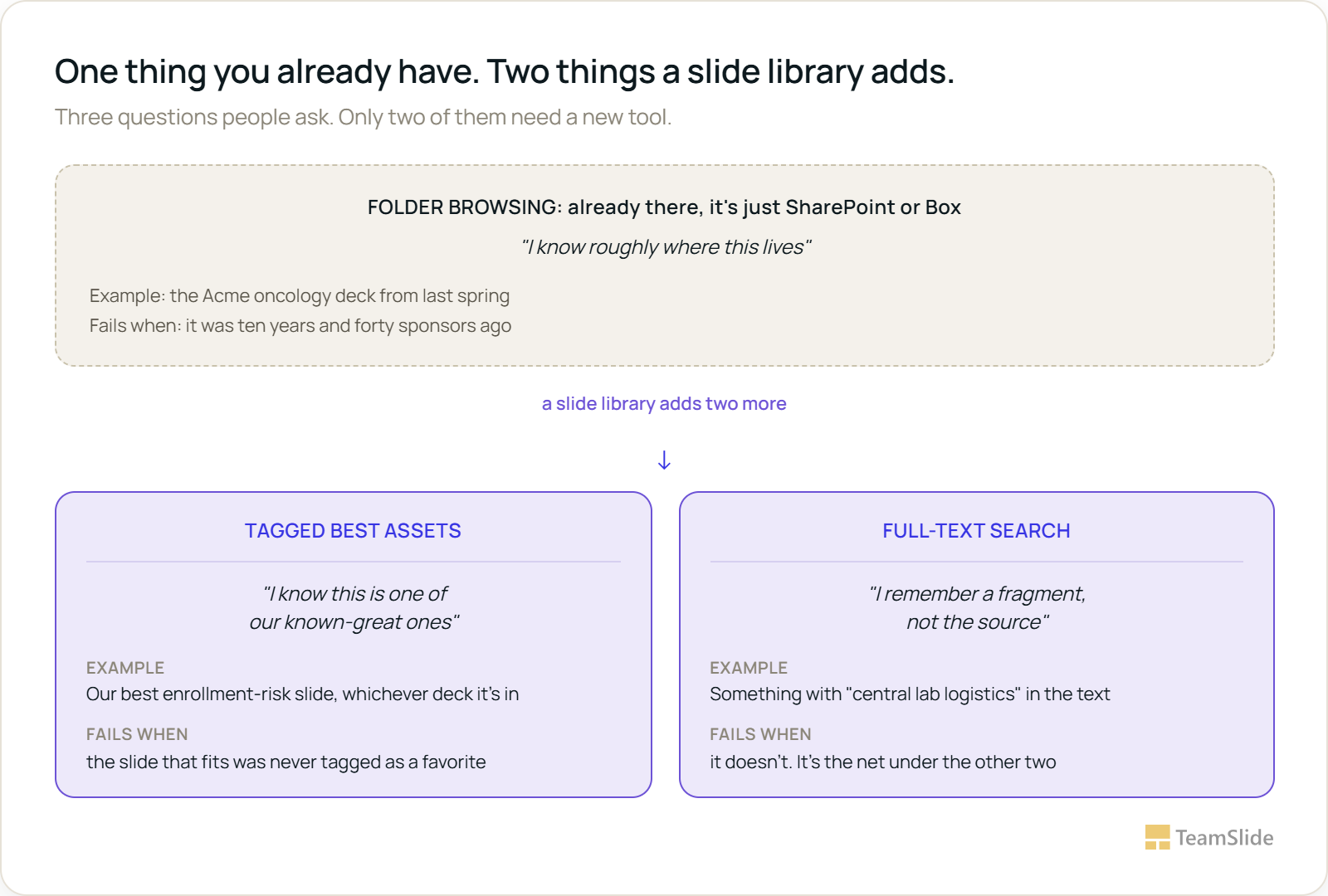Click the "known-great ones" quote
Screen dimensions: 1328x896
point(354,608)
